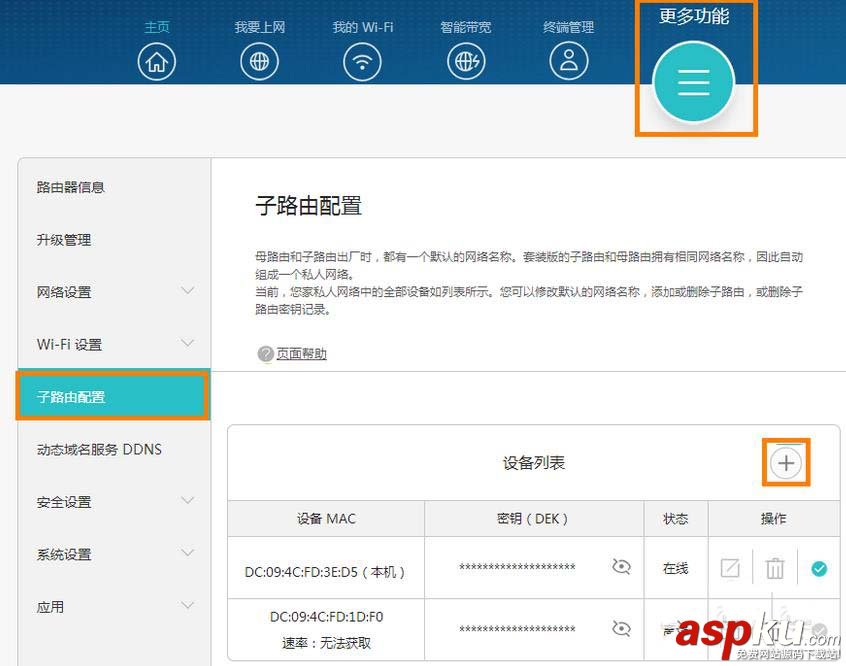
Task: Open the 主页 home icon
Action: (x=156, y=61)
